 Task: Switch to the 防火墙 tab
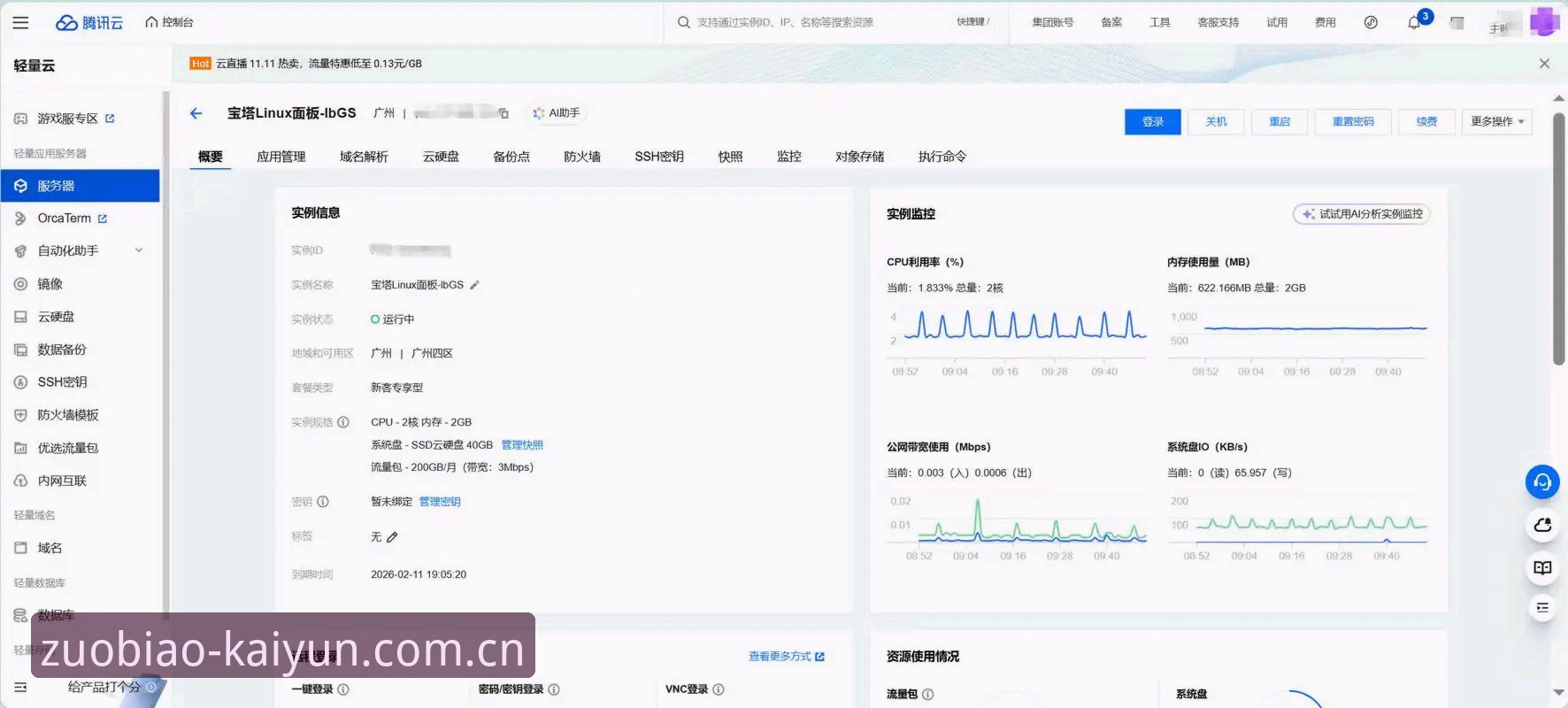pyautogui.click(x=582, y=157)
